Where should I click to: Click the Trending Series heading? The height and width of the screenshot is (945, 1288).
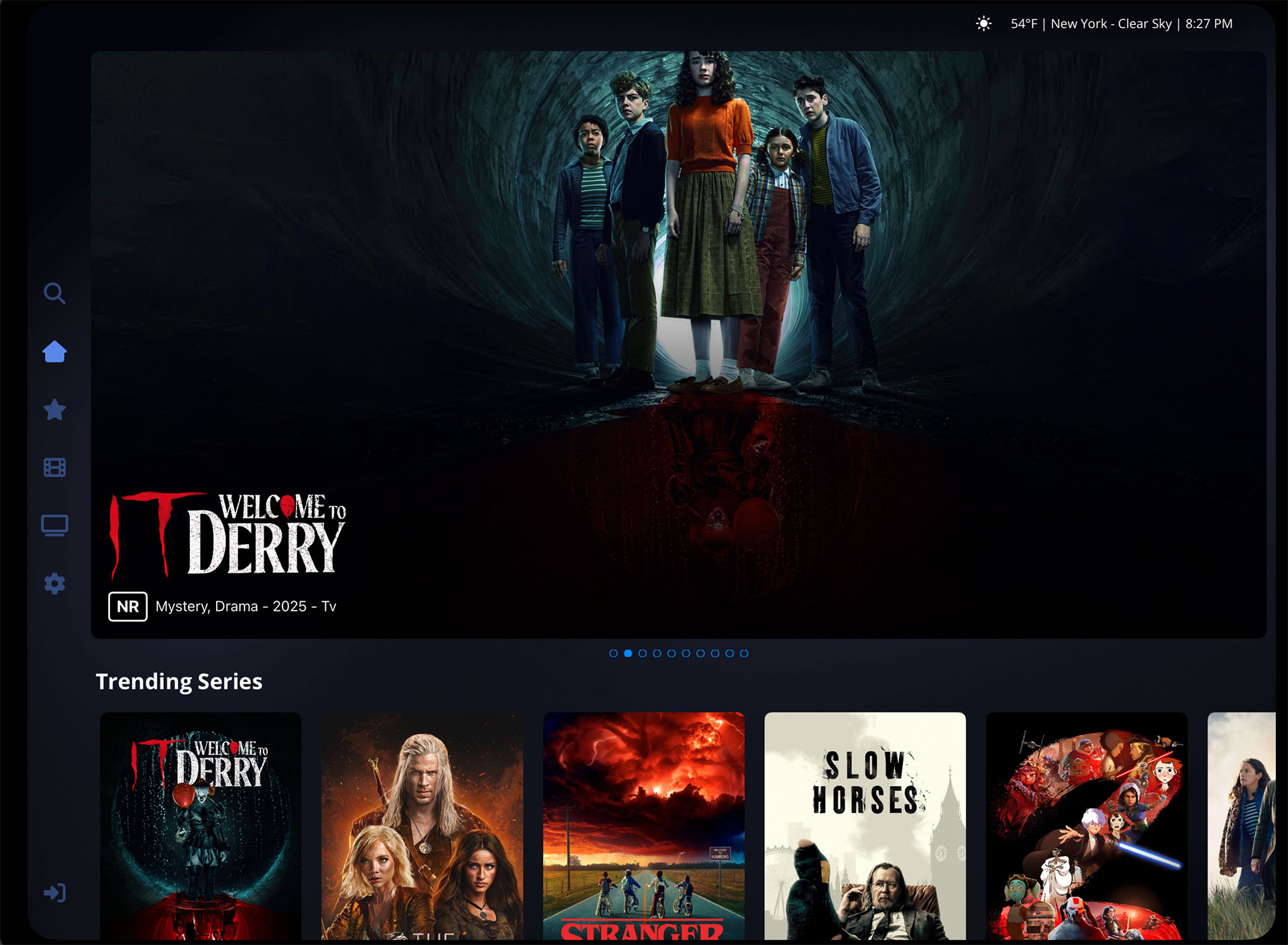pyautogui.click(x=179, y=681)
